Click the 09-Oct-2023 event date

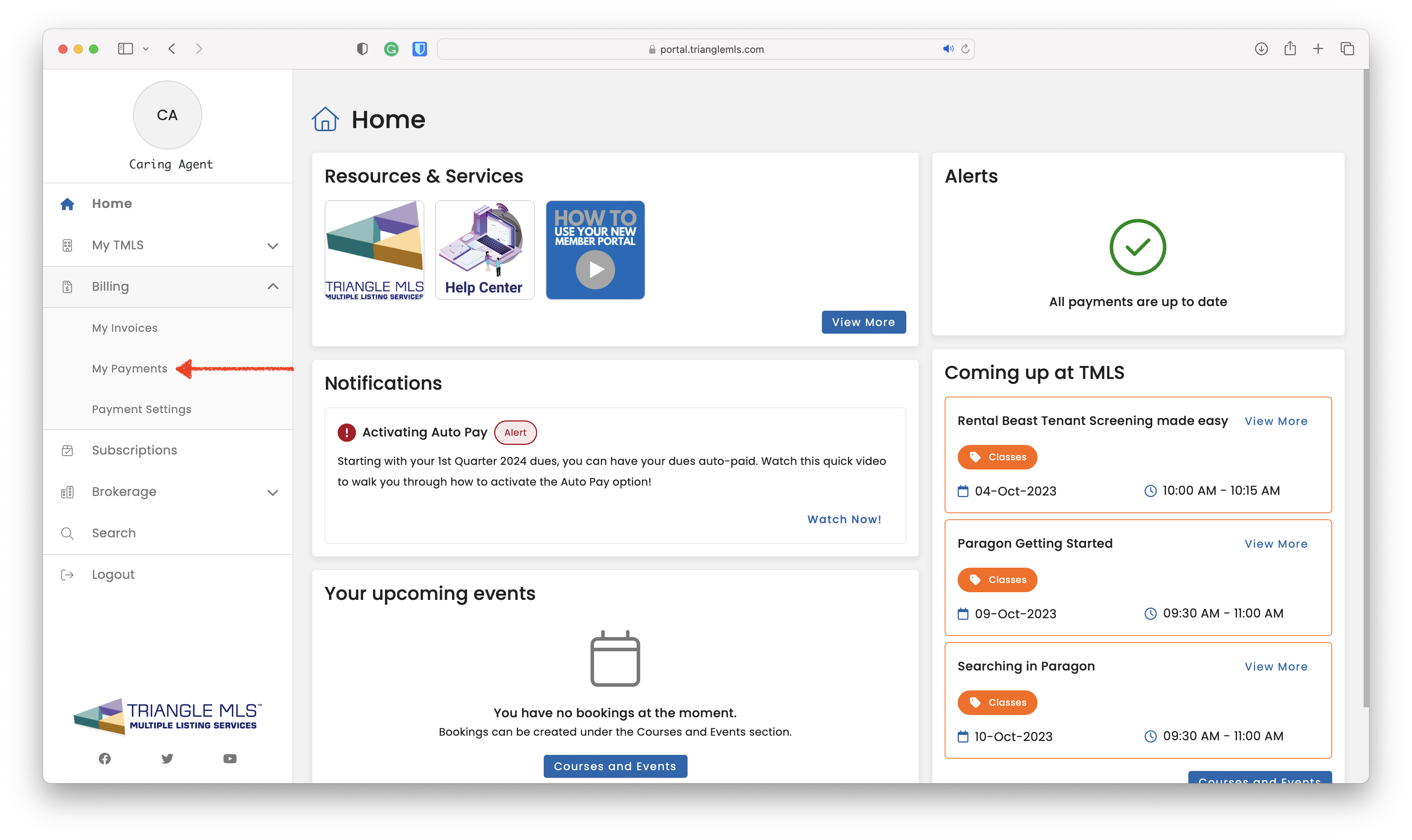point(1015,614)
